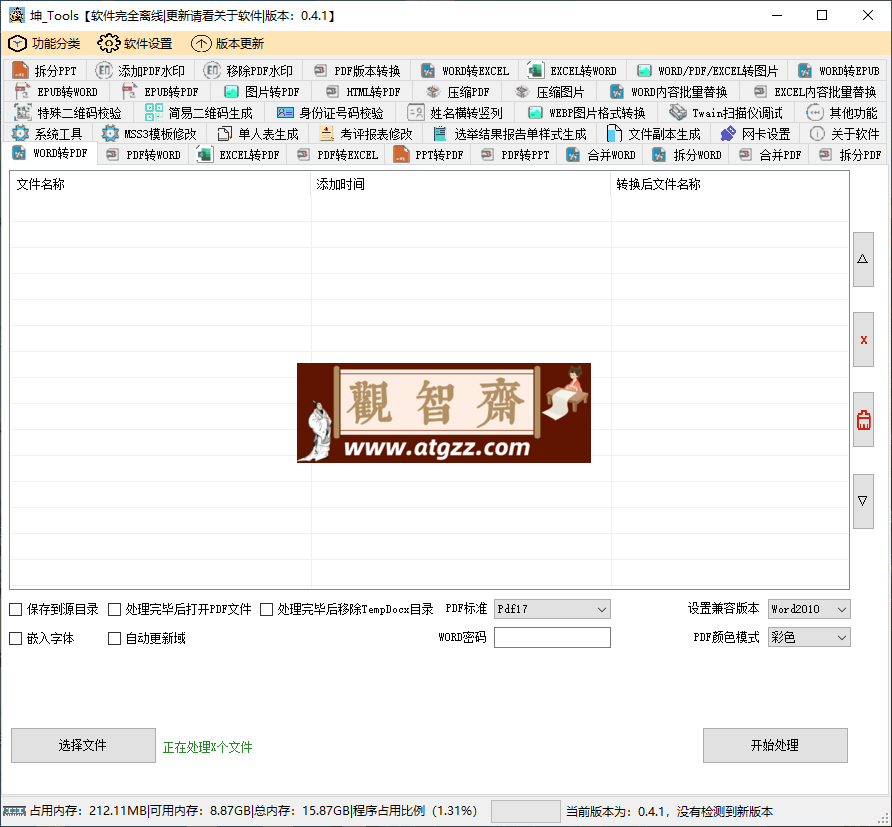The height and width of the screenshot is (827, 892).
Task: Open 移除PDF水印 tool
Action: (249, 71)
